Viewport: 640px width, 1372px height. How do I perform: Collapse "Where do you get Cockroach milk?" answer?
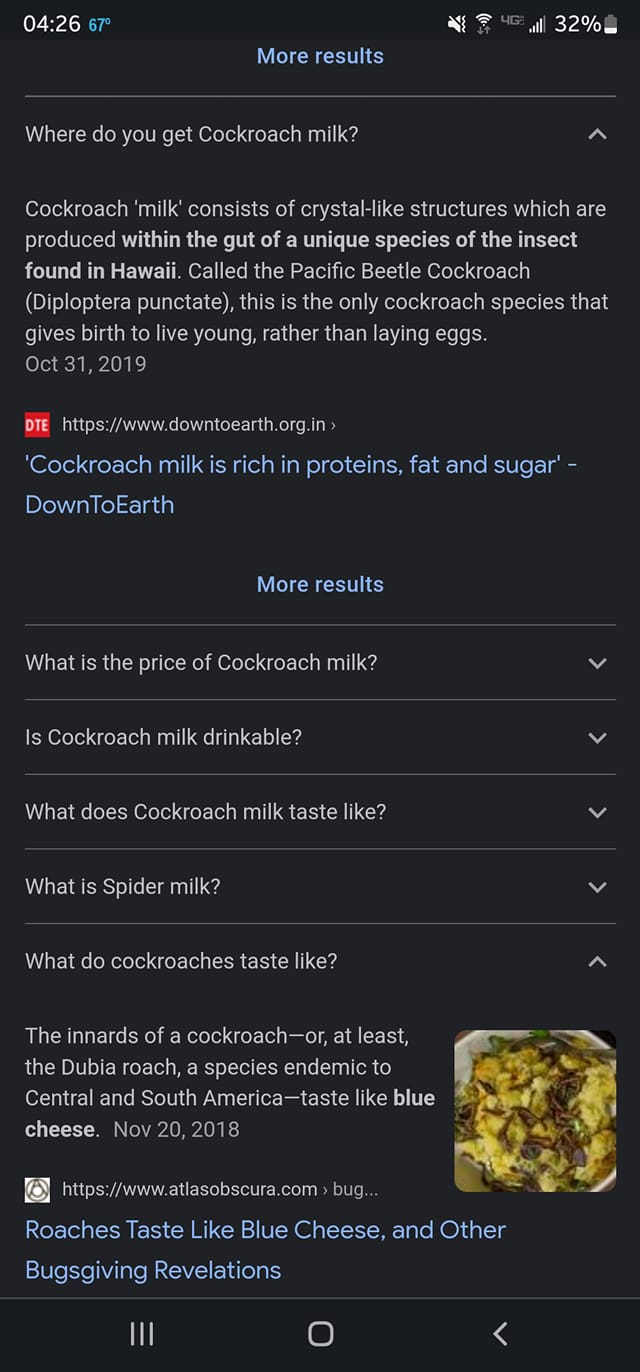[x=597, y=134]
